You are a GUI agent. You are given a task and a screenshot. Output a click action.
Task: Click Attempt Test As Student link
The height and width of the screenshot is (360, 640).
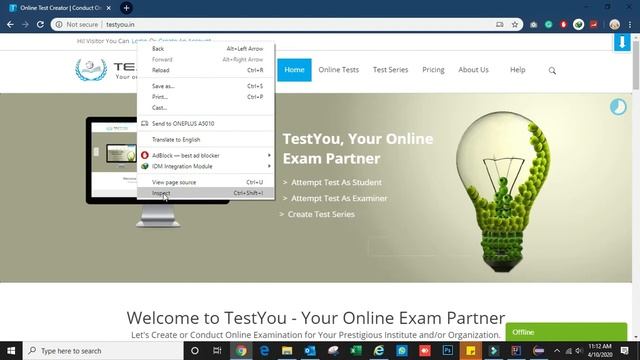(336, 182)
